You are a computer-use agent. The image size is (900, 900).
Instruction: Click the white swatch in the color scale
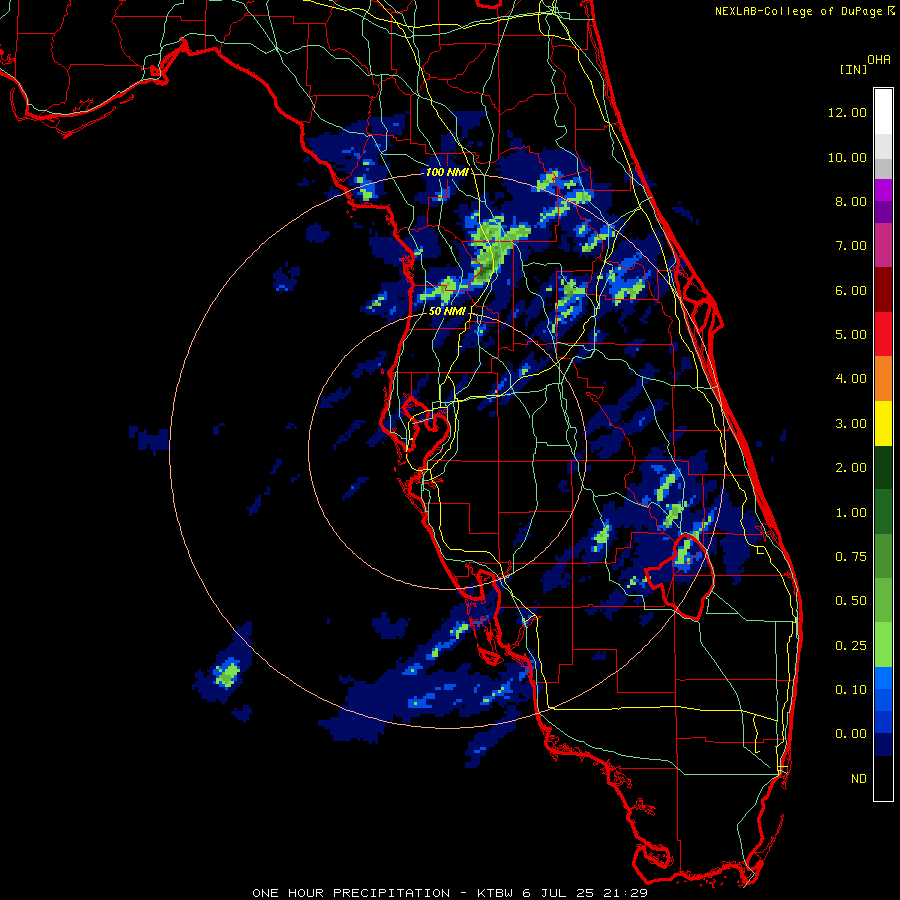(883, 112)
